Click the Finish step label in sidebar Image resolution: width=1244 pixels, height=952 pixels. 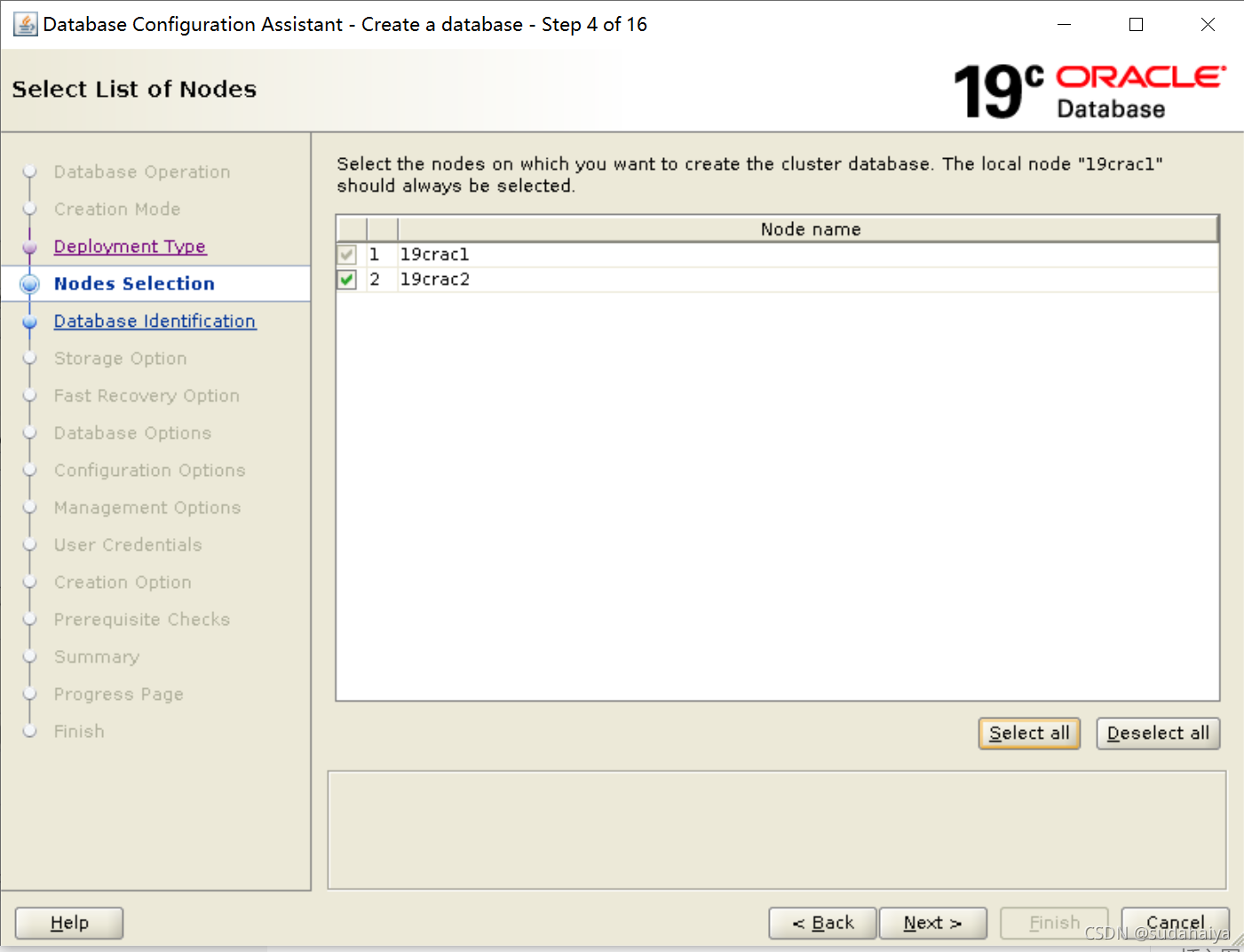[x=79, y=731]
